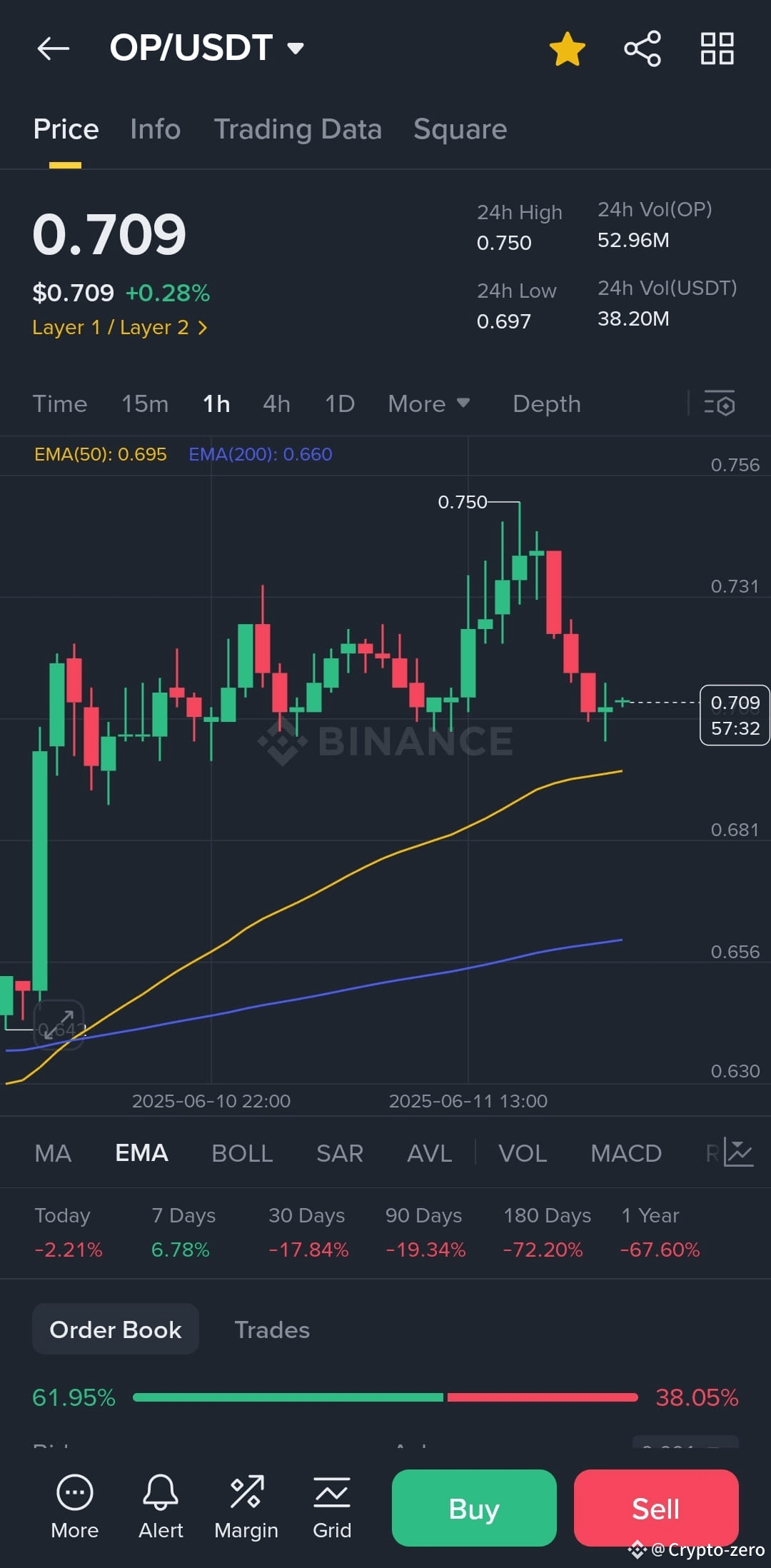The height and width of the screenshot is (1568, 771).
Task: Switch to the Info tab
Action: coord(155,129)
